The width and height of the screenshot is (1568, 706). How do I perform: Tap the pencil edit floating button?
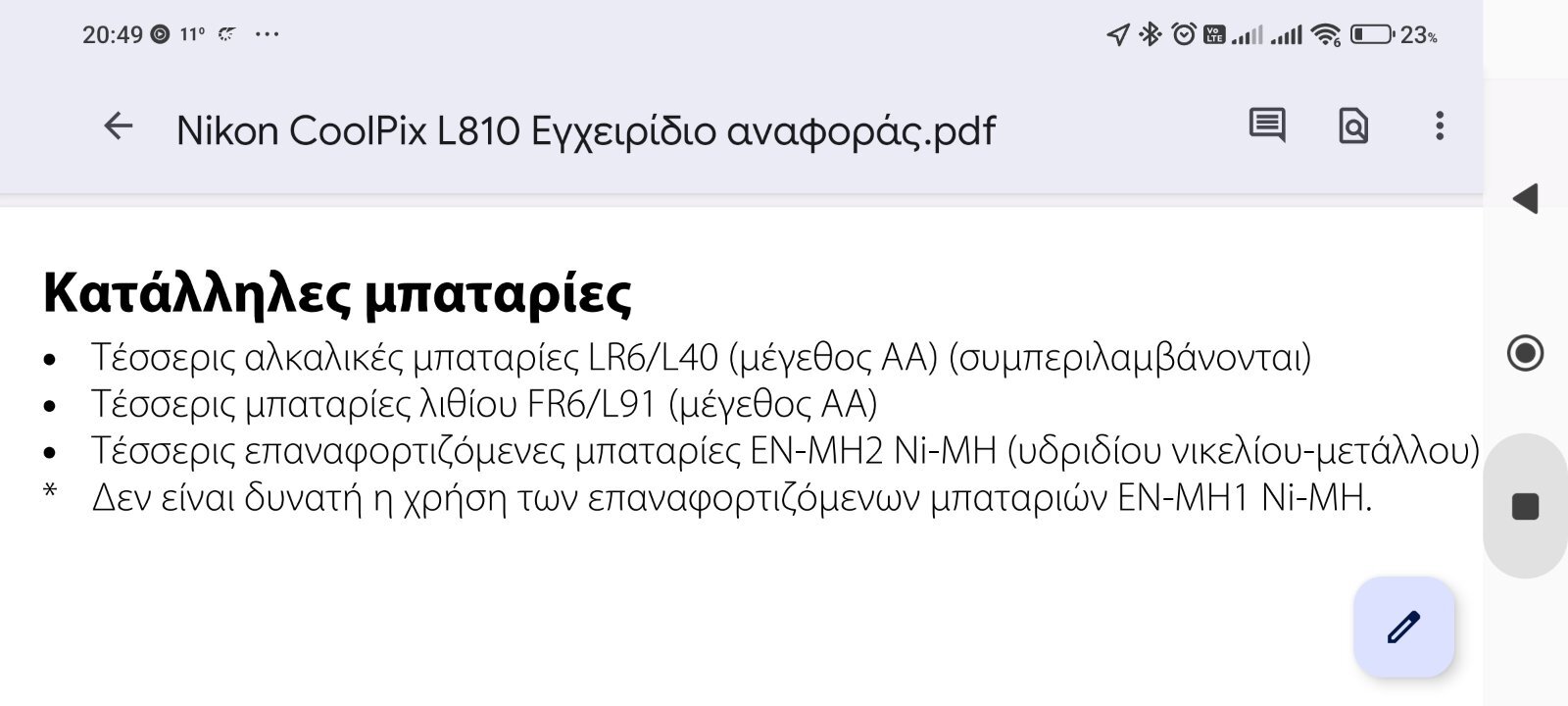pos(1403,627)
